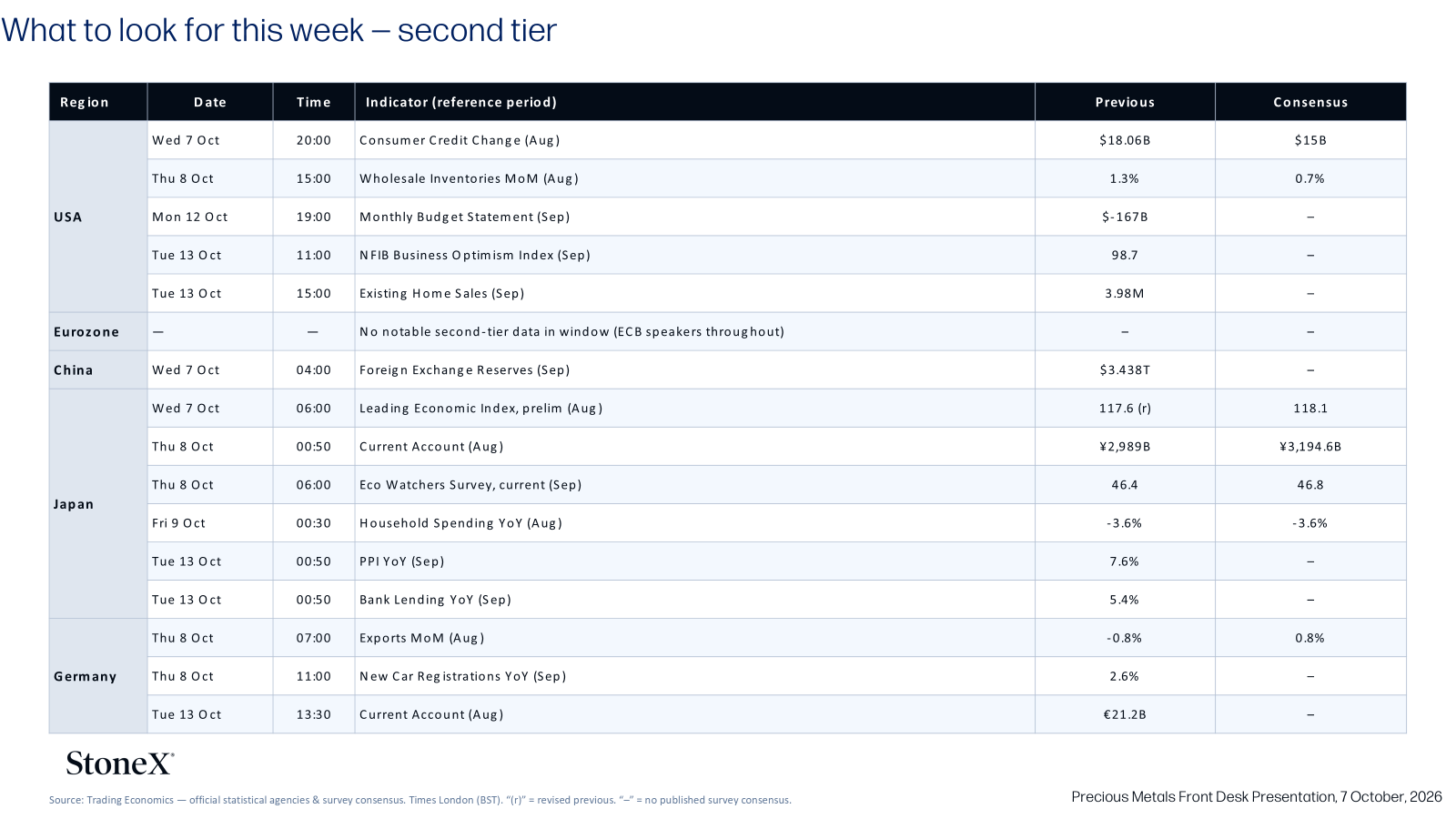This screenshot has width=1456, height=819.
Task: Click 'Wholesale Inventories MoM (Aug)' cell
Action: point(694,178)
